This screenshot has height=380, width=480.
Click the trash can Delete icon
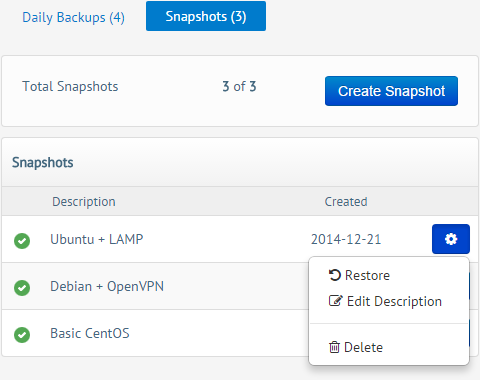tap(334, 347)
